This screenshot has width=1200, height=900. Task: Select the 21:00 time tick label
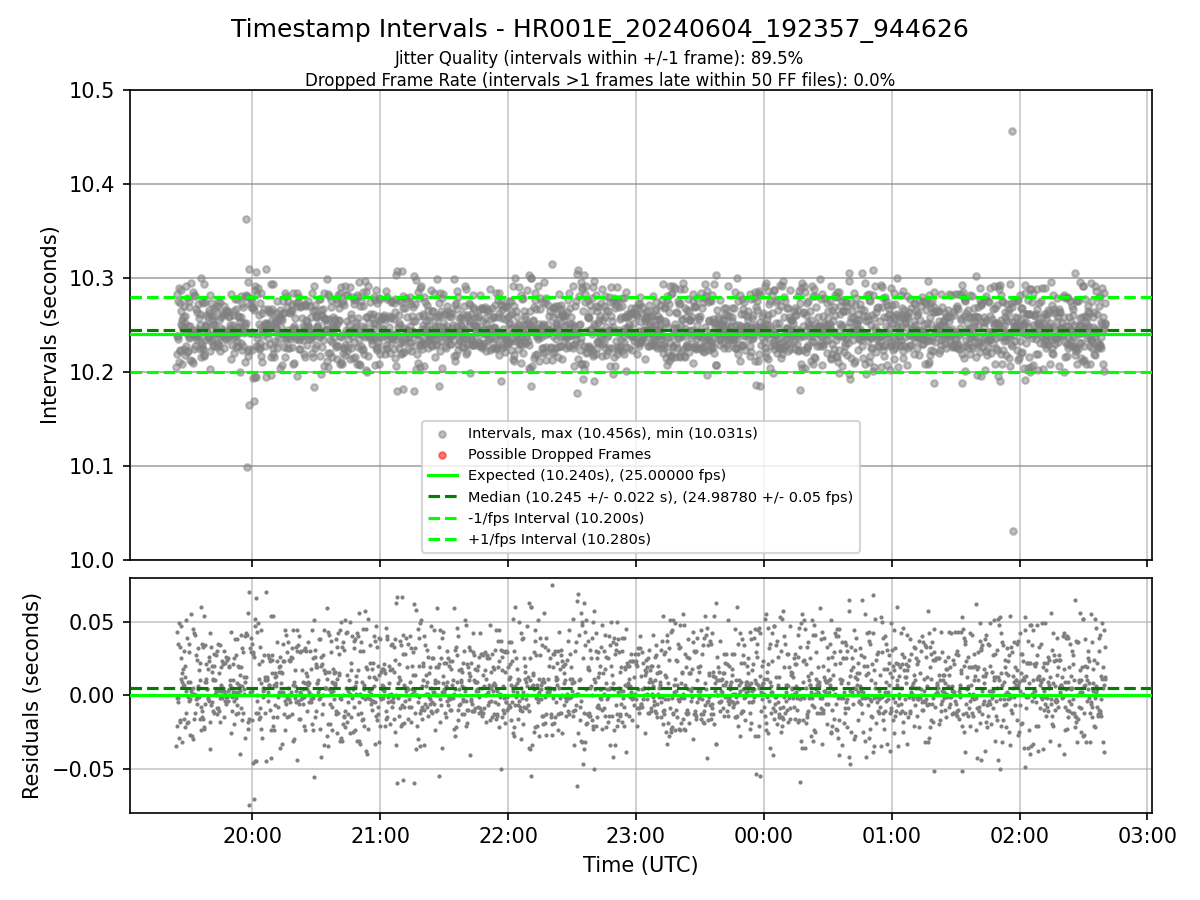tap(379, 836)
